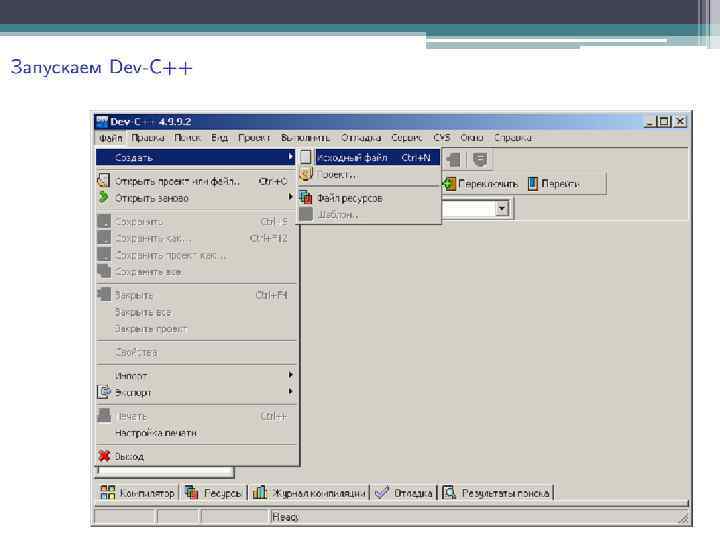
Task: Open the Сервис menu
Action: (x=407, y=138)
